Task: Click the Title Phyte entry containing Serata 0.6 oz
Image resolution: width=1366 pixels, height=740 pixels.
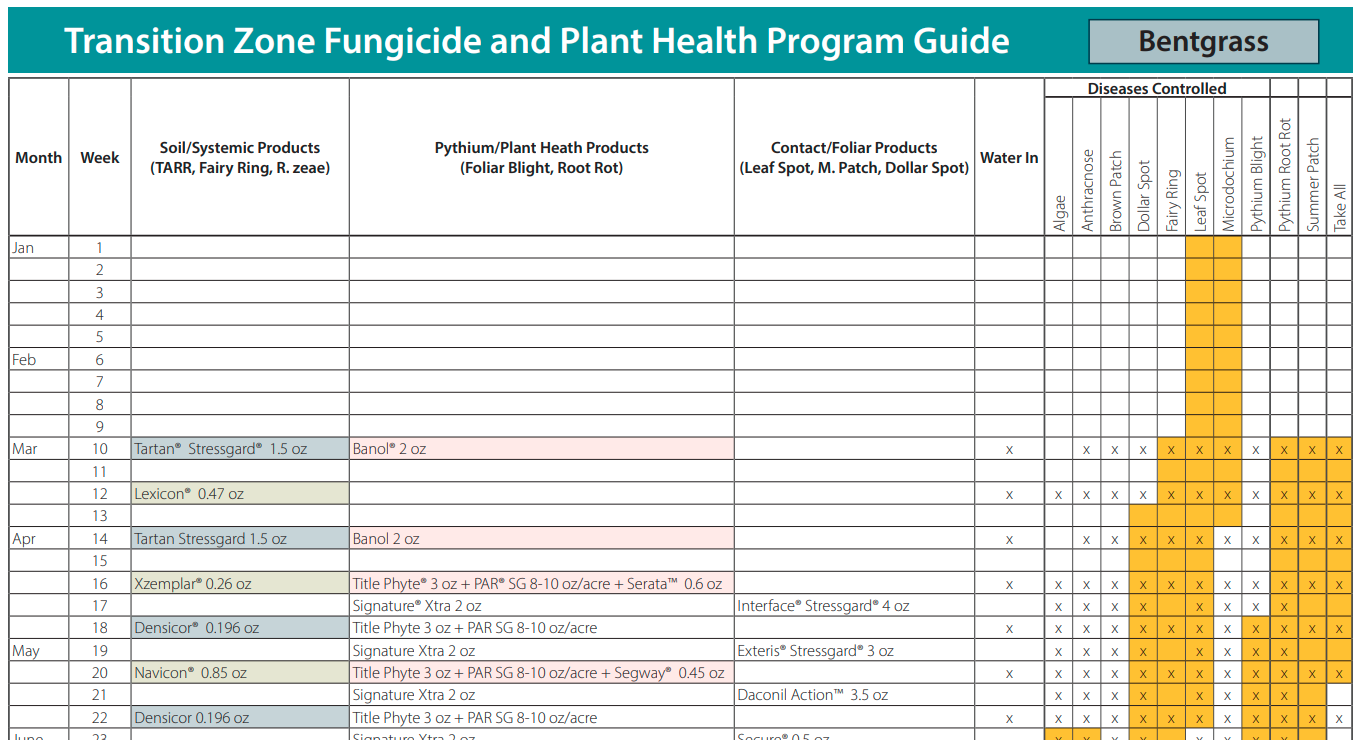Action: [x=542, y=584]
